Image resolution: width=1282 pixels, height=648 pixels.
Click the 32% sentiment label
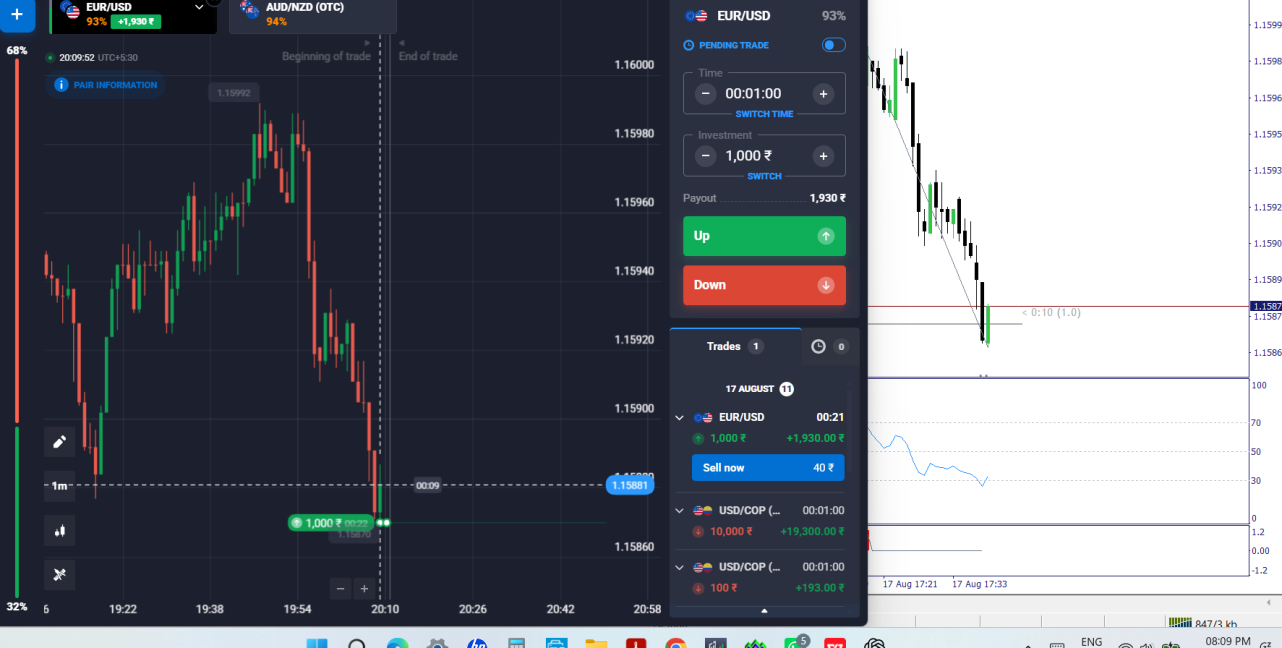17,607
